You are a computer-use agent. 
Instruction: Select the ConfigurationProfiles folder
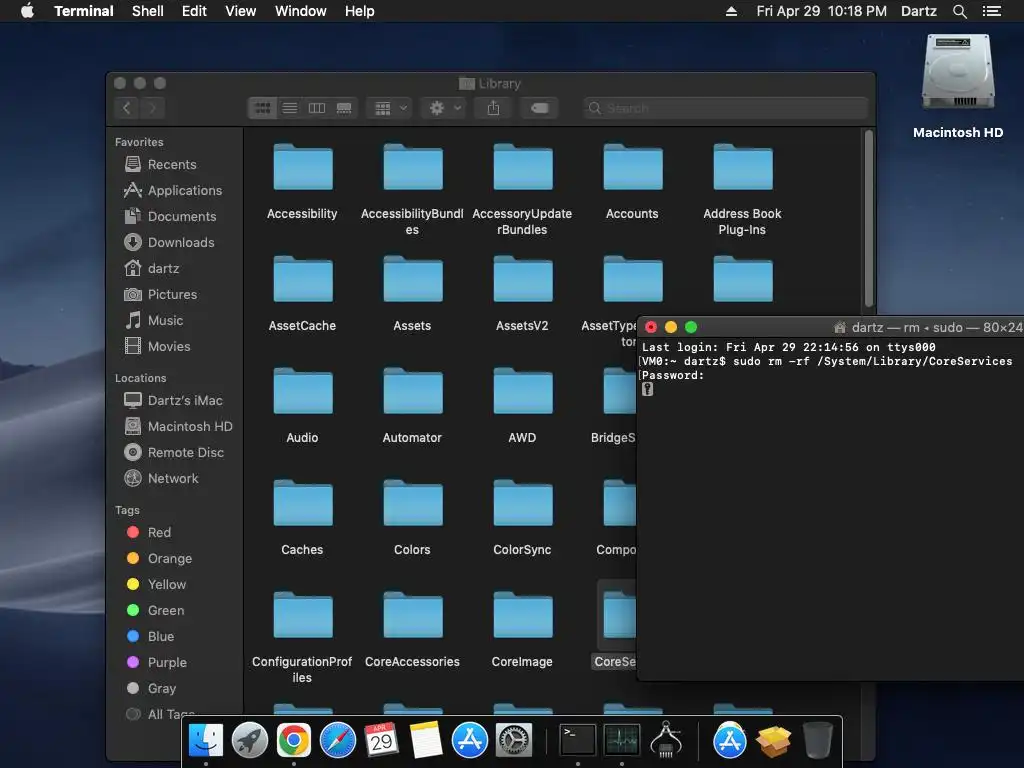302,616
